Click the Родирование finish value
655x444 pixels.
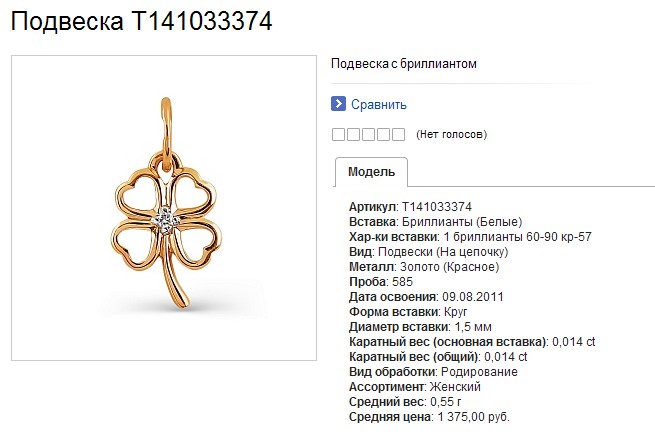coord(479,372)
